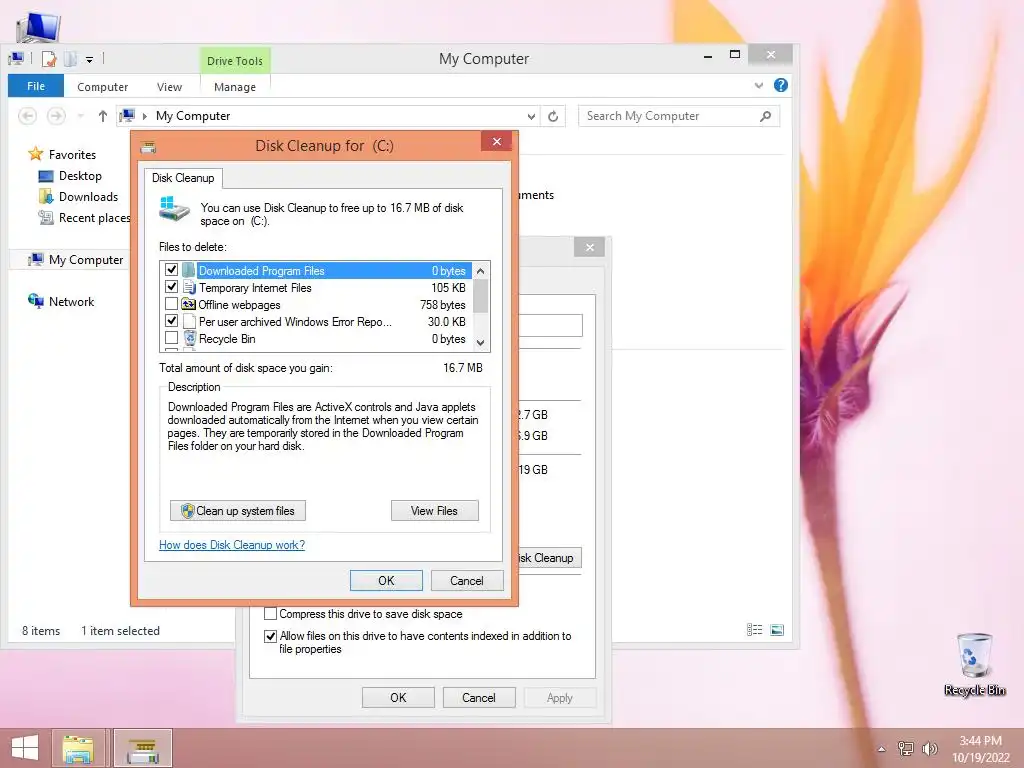Select the Drive Tools contextual tab
This screenshot has width=1024, height=768.
point(234,61)
